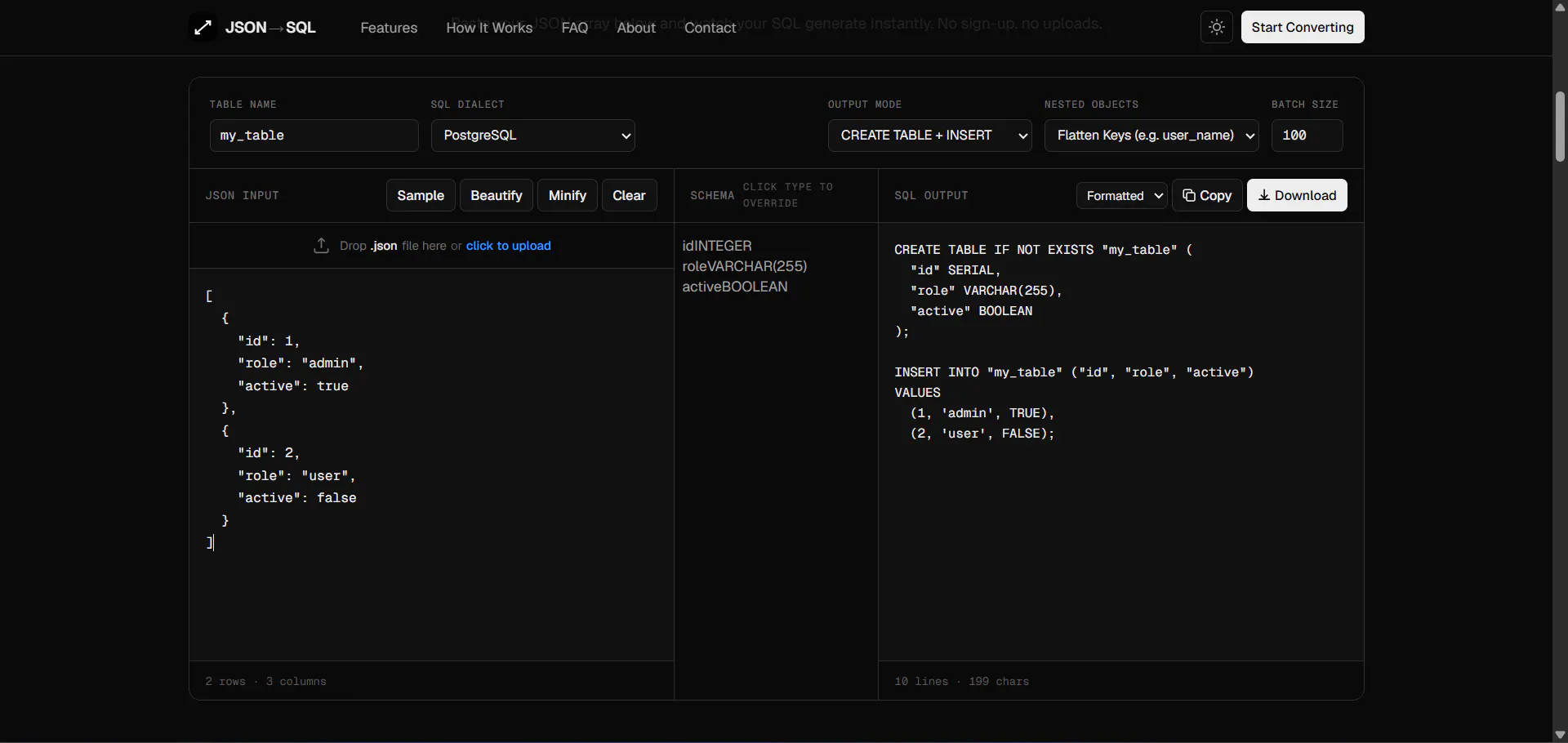Open the Contact nav item
Image resolution: width=1568 pixels, height=743 pixels.
(710, 28)
